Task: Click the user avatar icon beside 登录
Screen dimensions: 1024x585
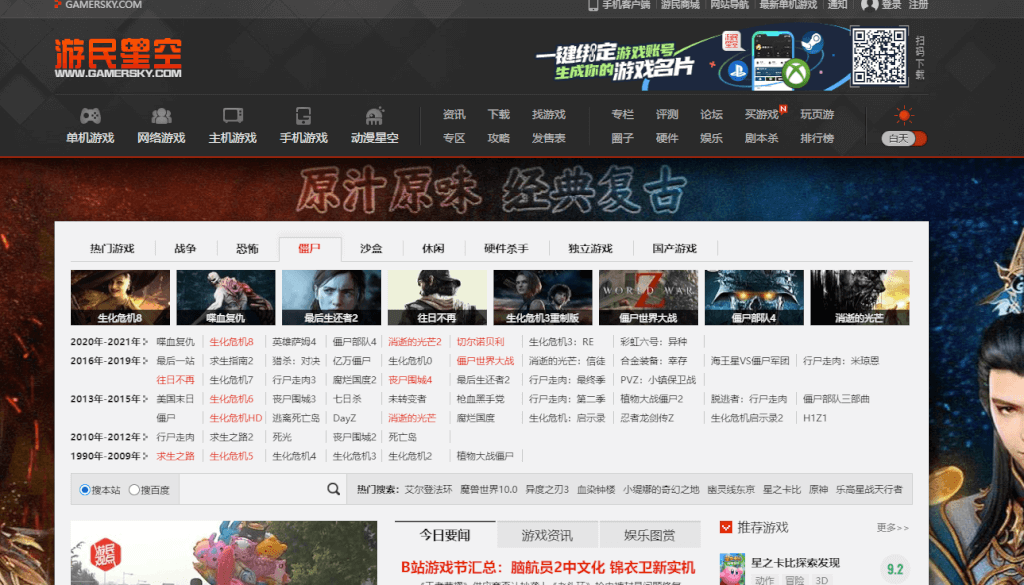Action: click(x=869, y=5)
